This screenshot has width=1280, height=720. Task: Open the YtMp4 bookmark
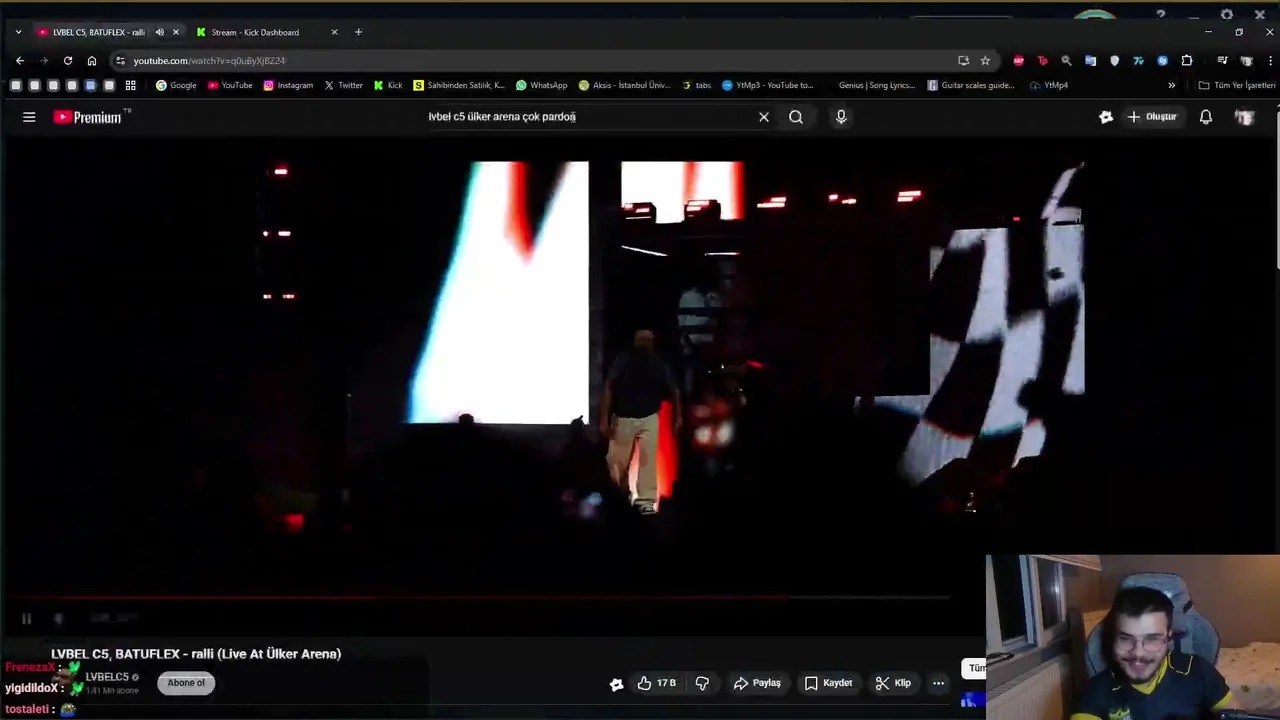click(1049, 85)
